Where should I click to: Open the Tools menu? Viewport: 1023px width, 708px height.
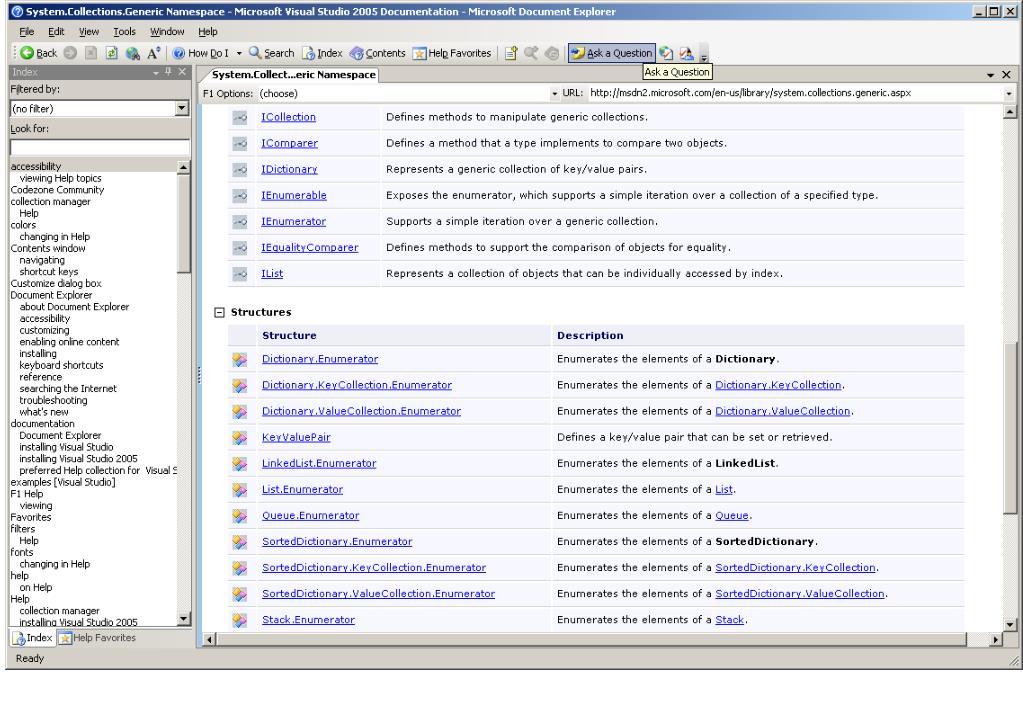[x=124, y=31]
